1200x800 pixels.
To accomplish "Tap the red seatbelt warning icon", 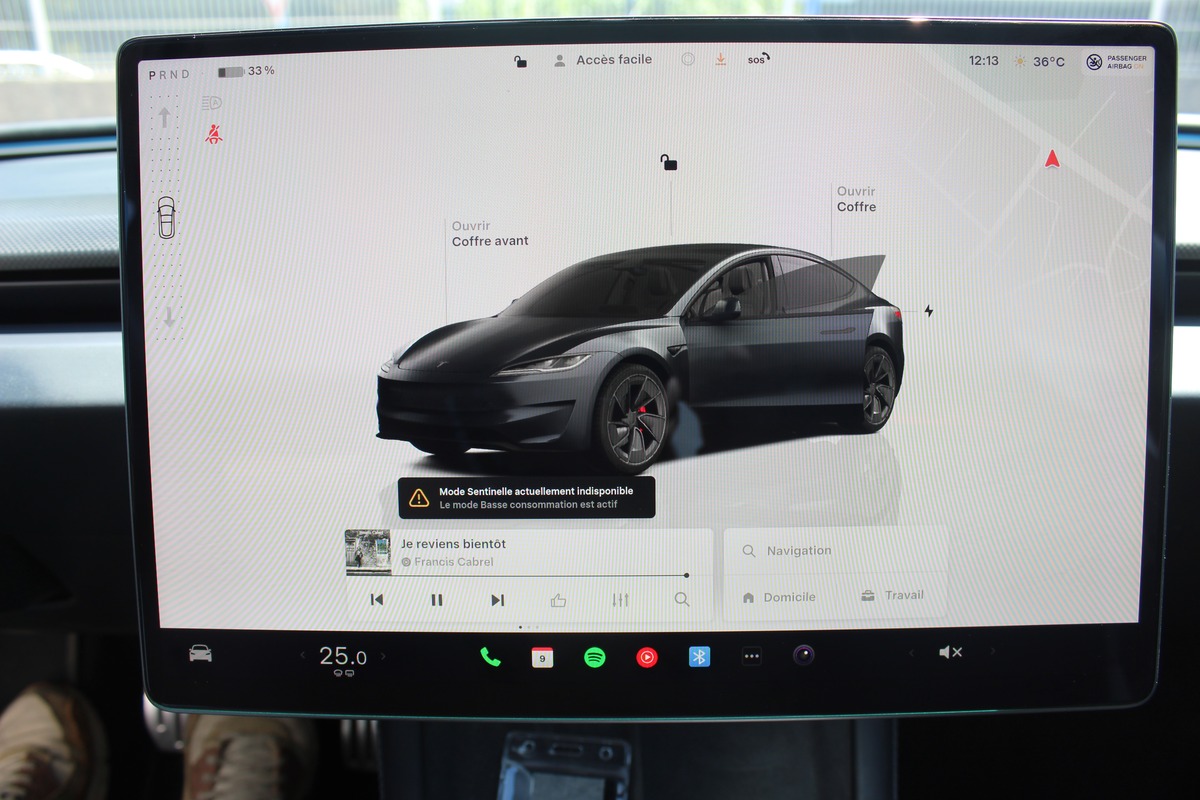I will pyautogui.click(x=213, y=134).
